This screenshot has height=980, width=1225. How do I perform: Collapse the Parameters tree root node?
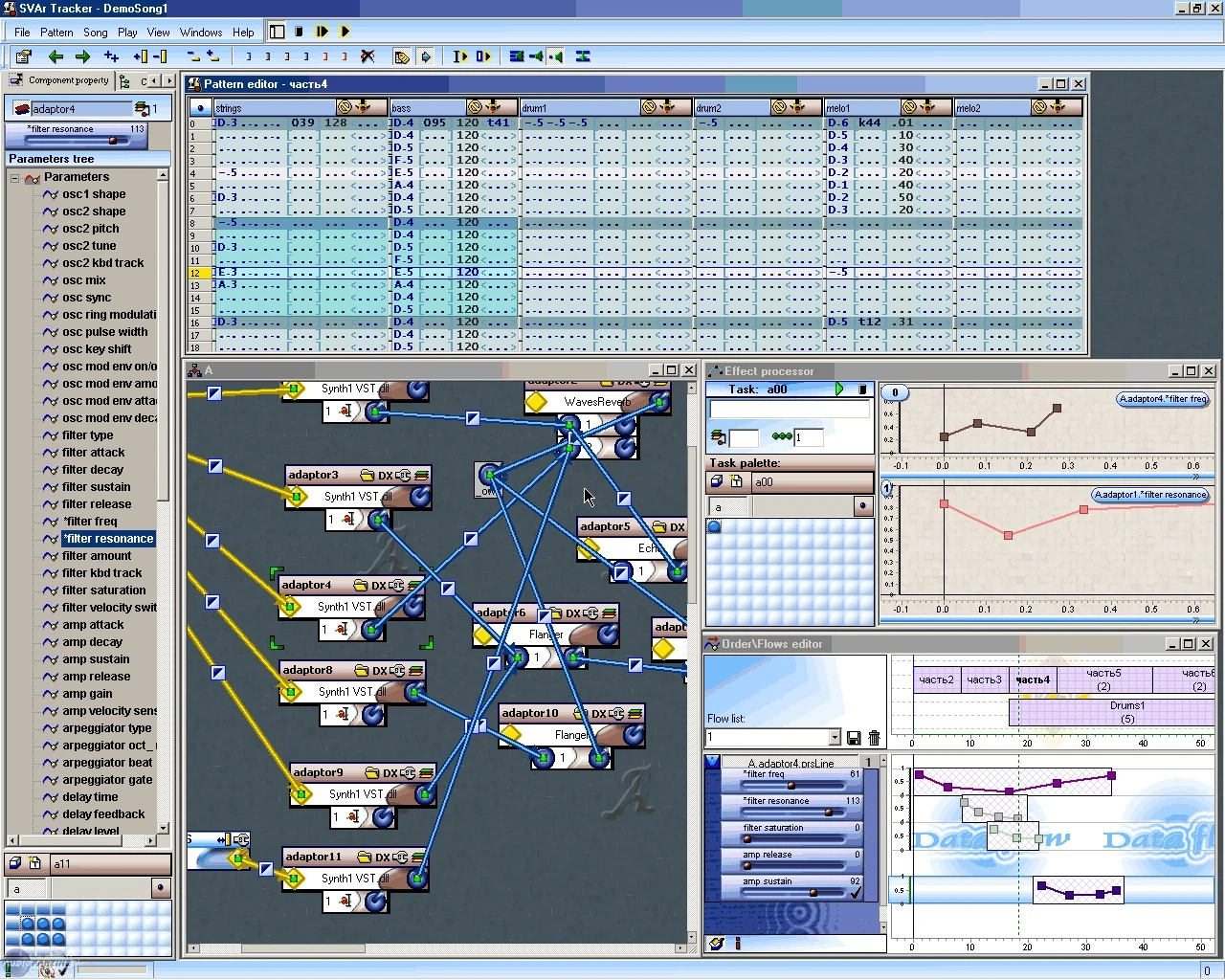pos(14,178)
